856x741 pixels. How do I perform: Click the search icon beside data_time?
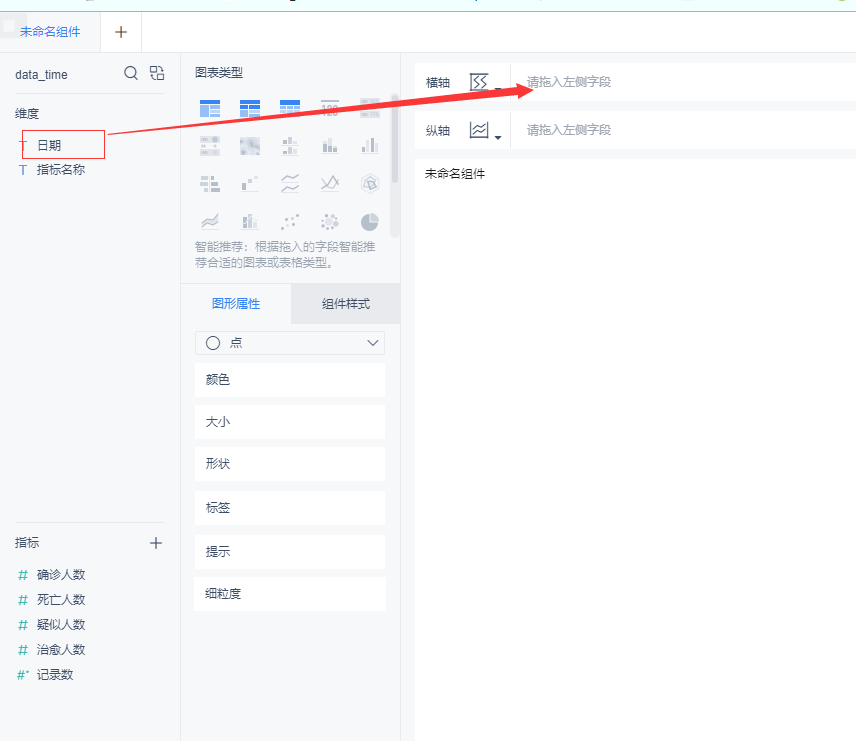point(131,73)
